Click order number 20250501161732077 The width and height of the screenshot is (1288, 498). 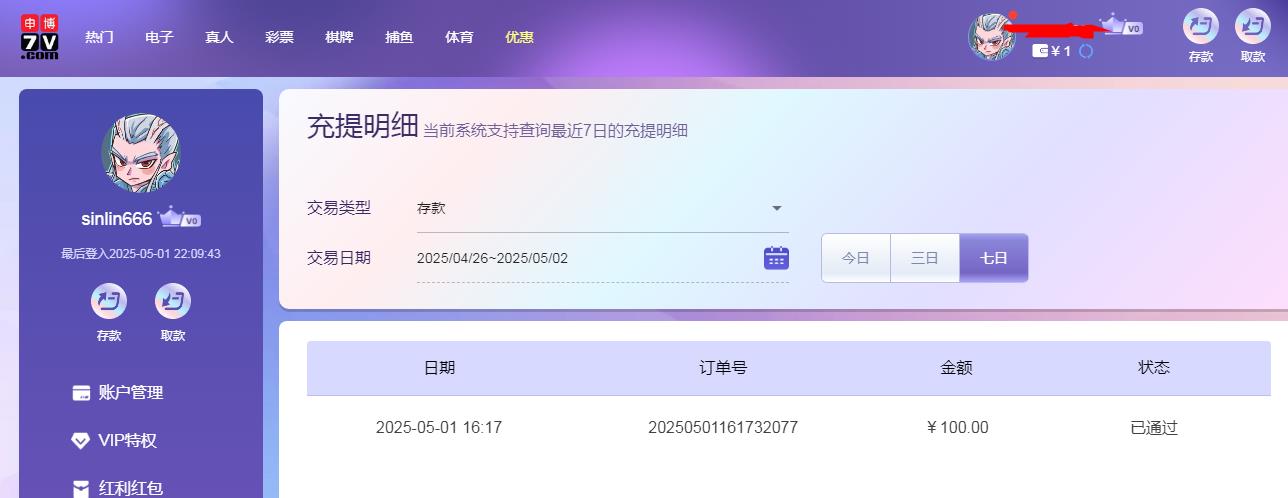[x=723, y=428]
